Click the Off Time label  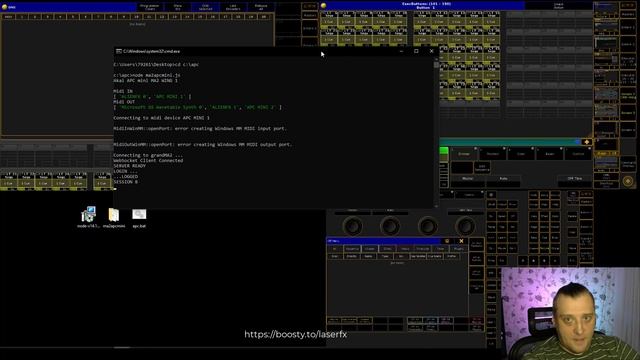[575, 178]
